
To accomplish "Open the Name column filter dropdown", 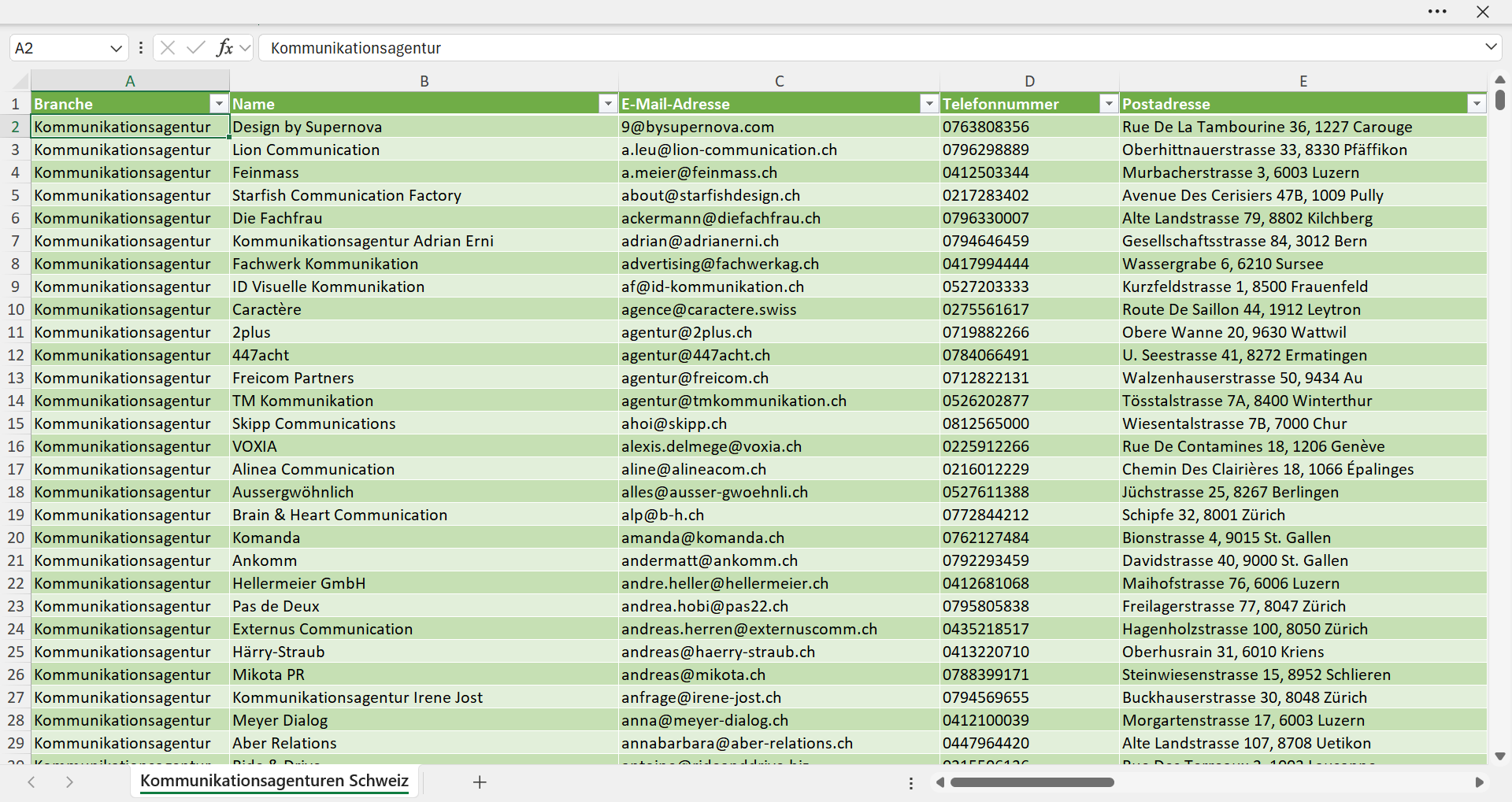I will [607, 104].
